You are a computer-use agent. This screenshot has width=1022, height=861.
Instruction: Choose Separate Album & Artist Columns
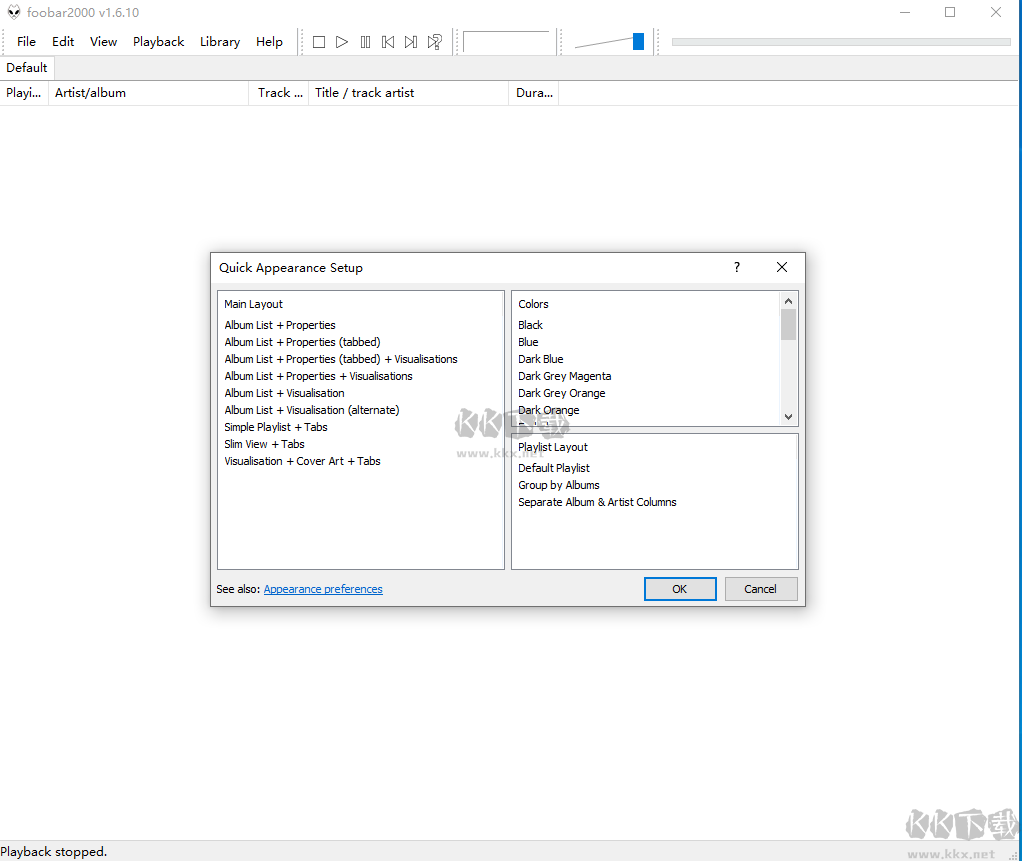click(x=597, y=502)
